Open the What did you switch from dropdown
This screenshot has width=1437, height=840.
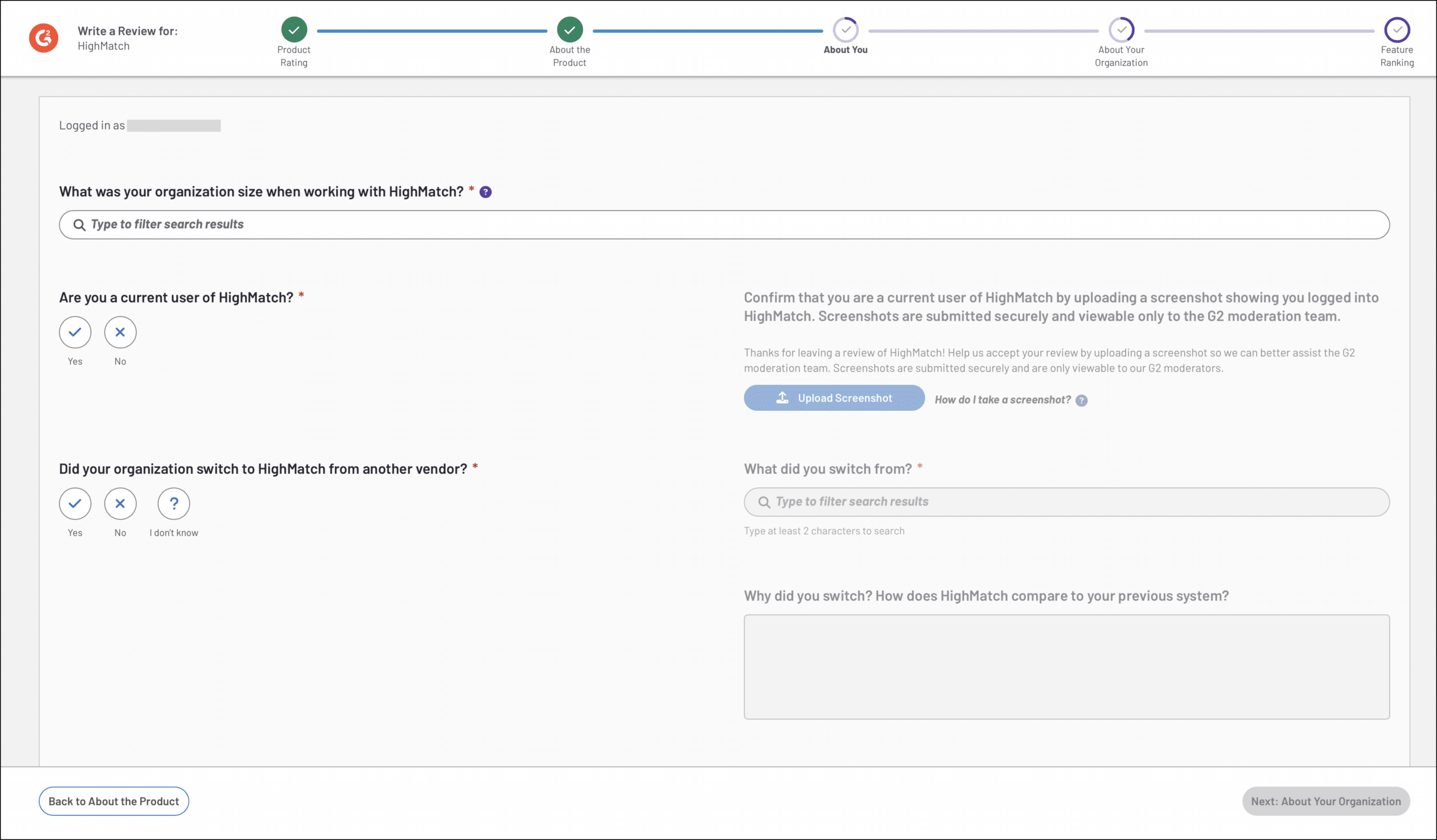[1066, 502]
